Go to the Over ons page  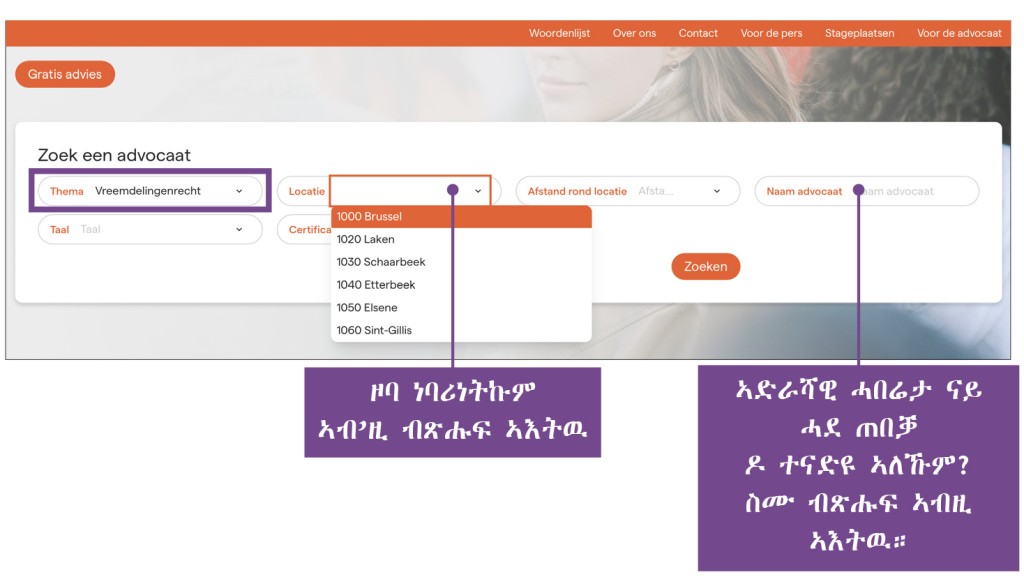pos(634,33)
